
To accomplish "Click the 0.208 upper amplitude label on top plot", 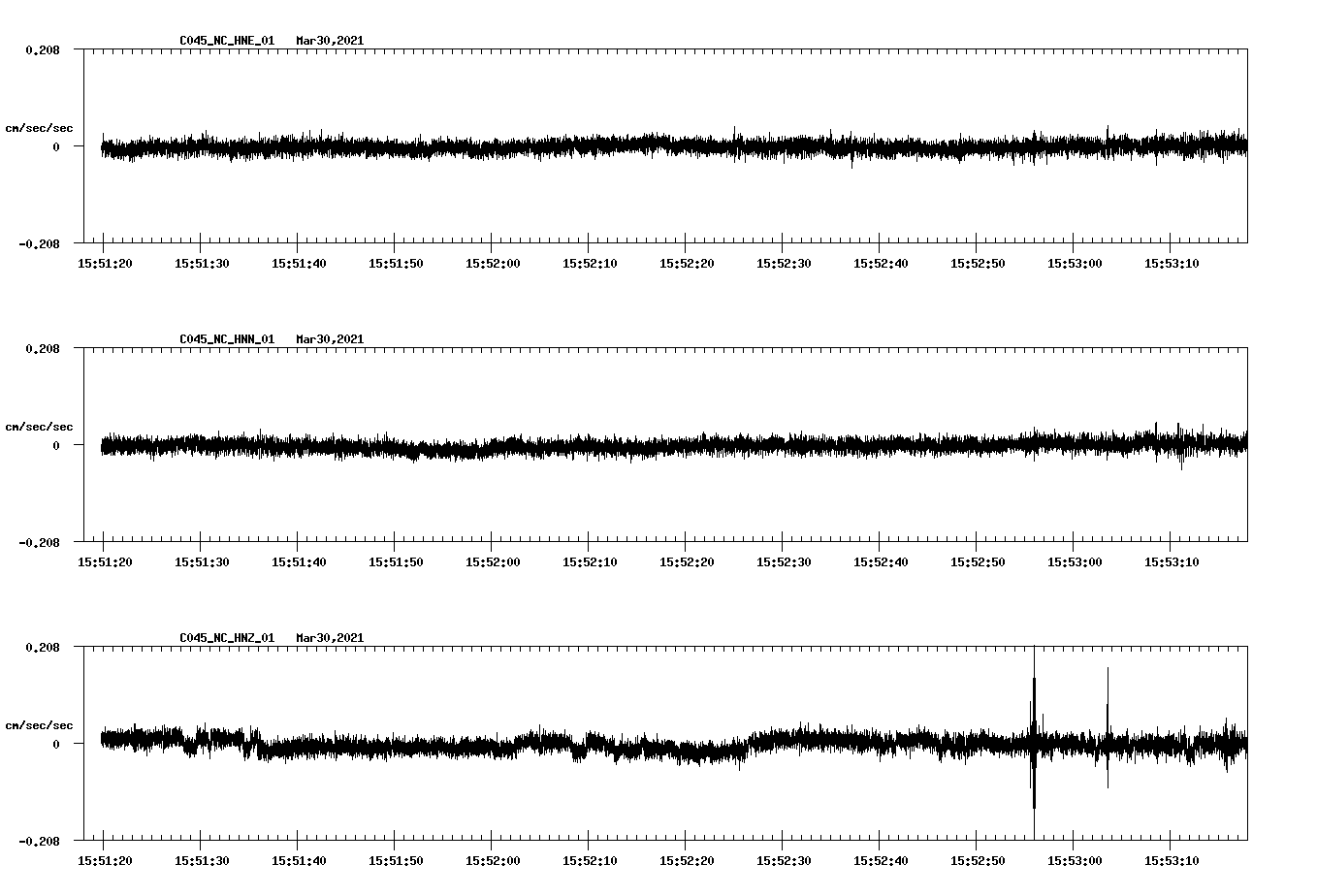I will (44, 50).
